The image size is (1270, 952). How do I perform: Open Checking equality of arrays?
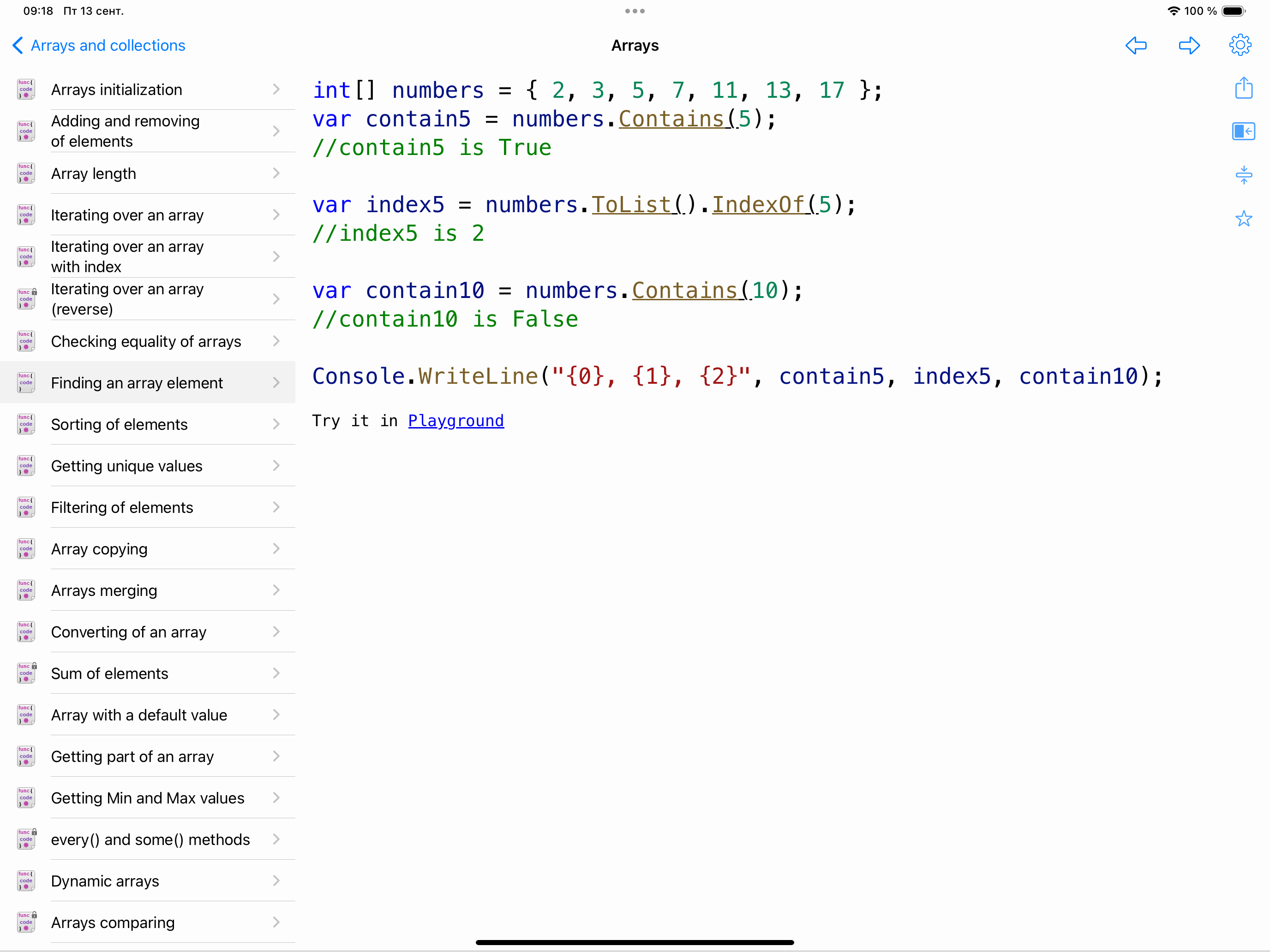coord(148,341)
